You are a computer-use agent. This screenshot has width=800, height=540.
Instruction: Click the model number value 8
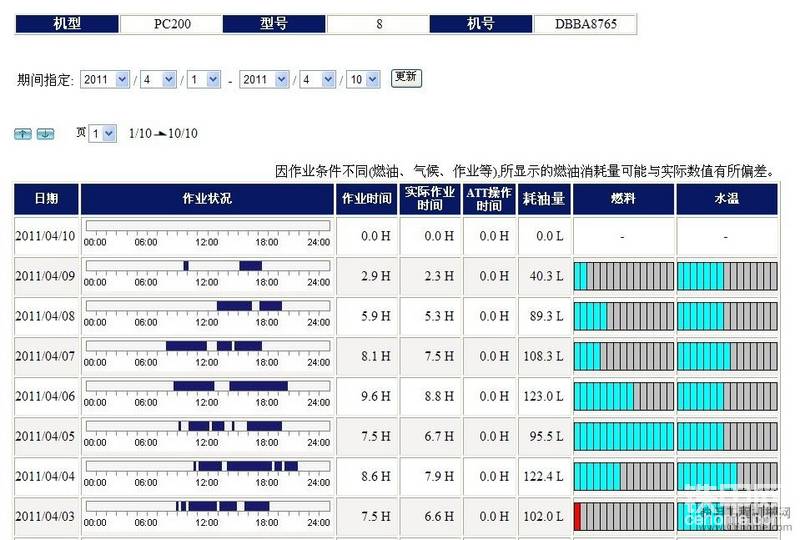point(379,24)
